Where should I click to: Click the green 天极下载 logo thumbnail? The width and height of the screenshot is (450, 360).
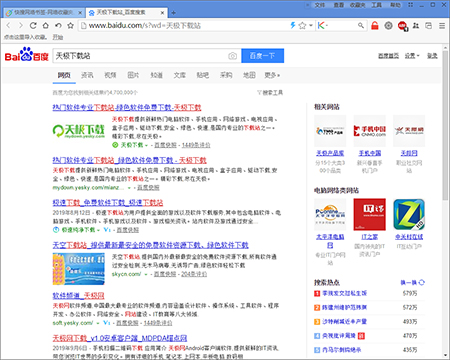click(79, 131)
